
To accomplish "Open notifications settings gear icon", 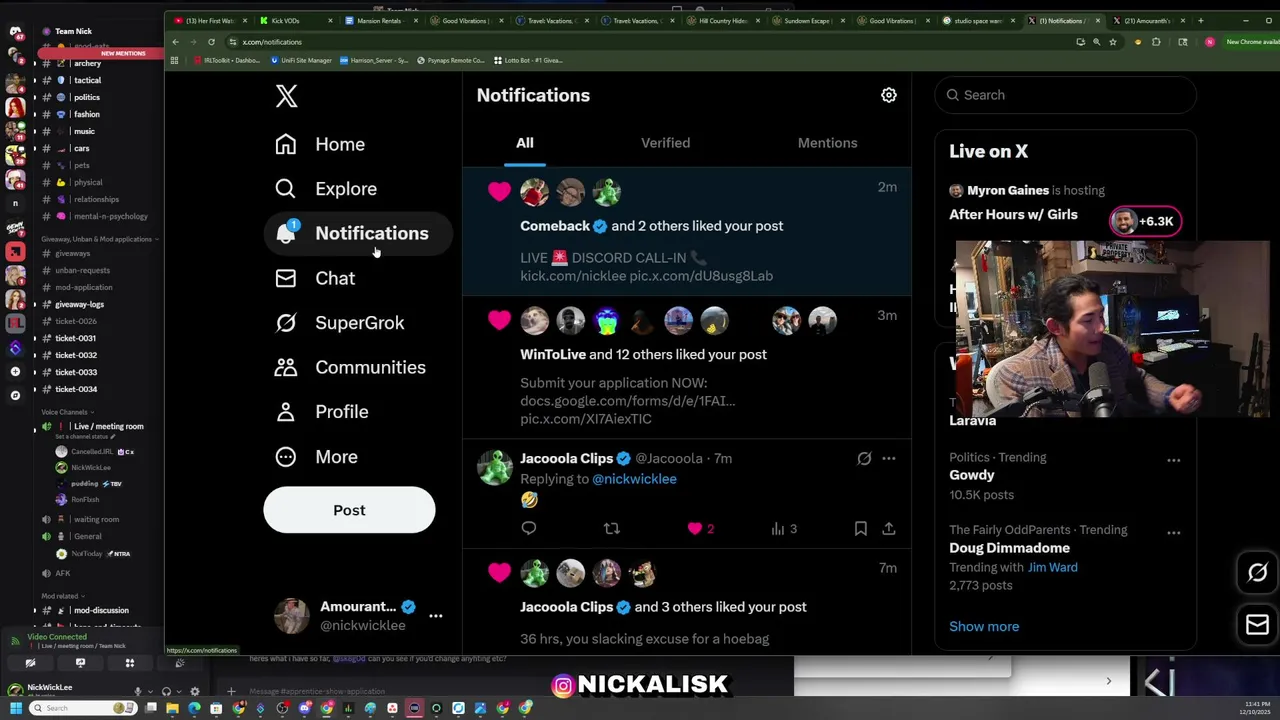I will tap(889, 95).
